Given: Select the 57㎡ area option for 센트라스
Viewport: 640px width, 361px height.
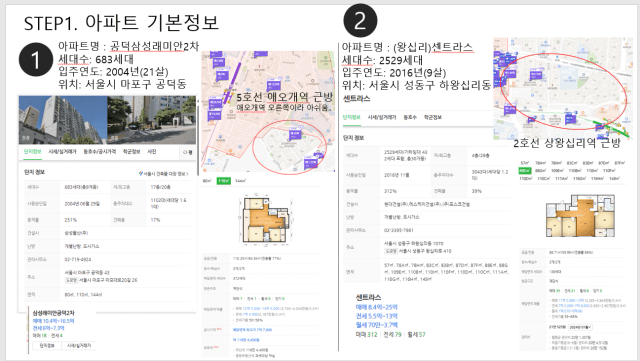Looking at the screenshot, I should point(524,163).
